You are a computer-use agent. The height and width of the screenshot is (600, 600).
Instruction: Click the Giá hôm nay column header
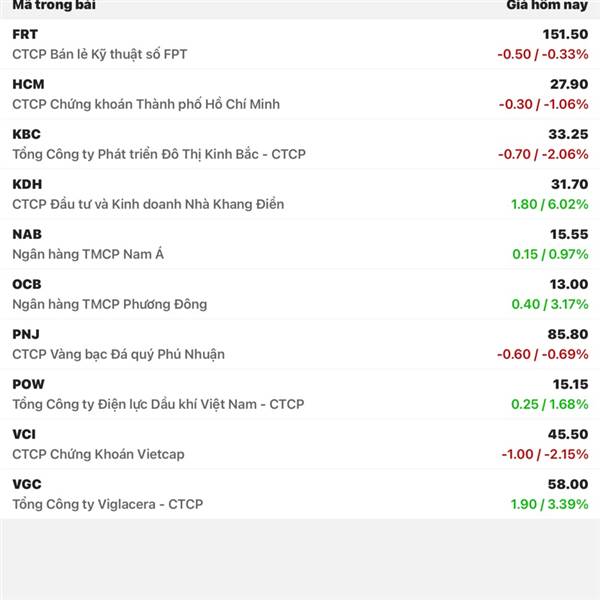coord(547,5)
